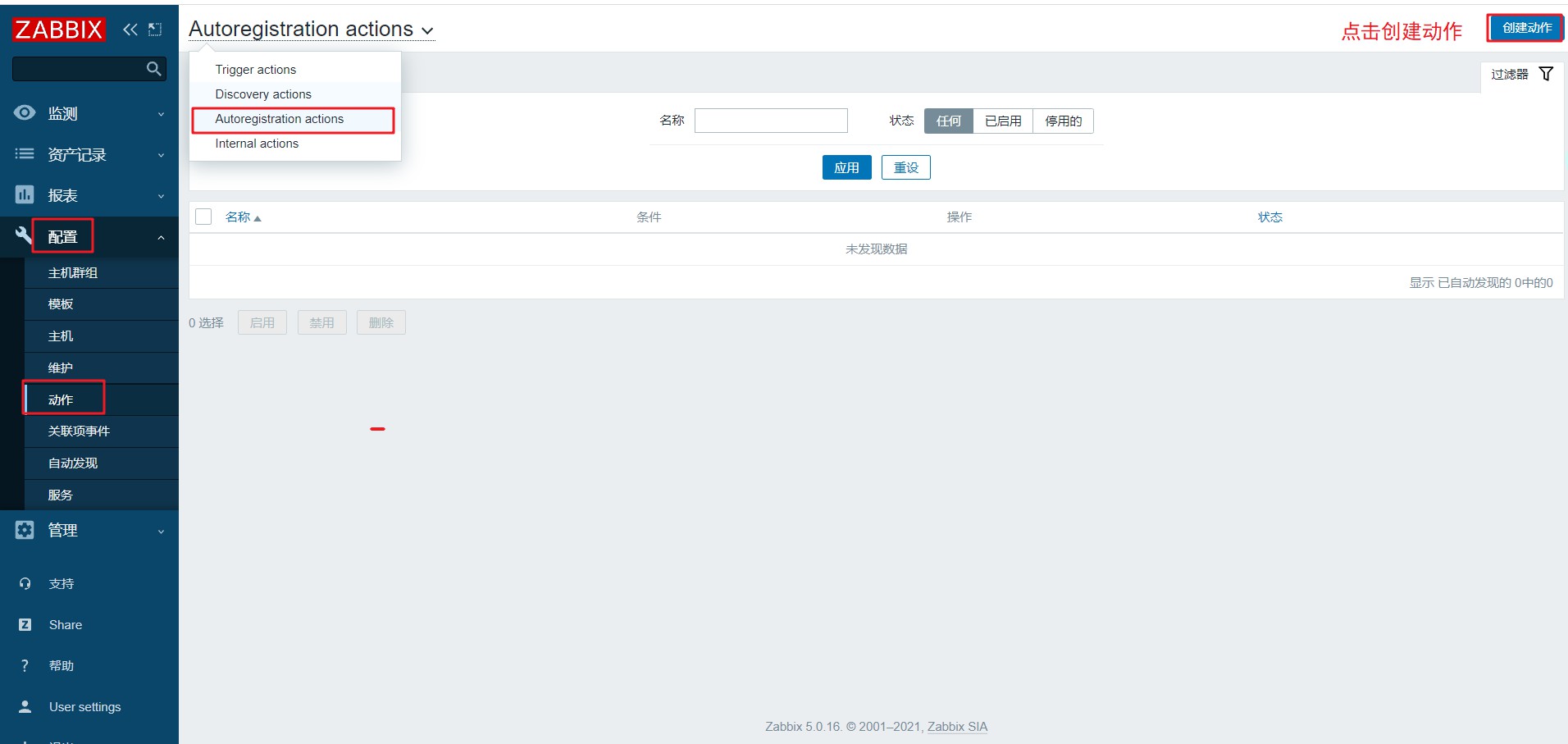1568x744 pixels.
Task: Click the search magnifier icon
Action: pos(153,69)
